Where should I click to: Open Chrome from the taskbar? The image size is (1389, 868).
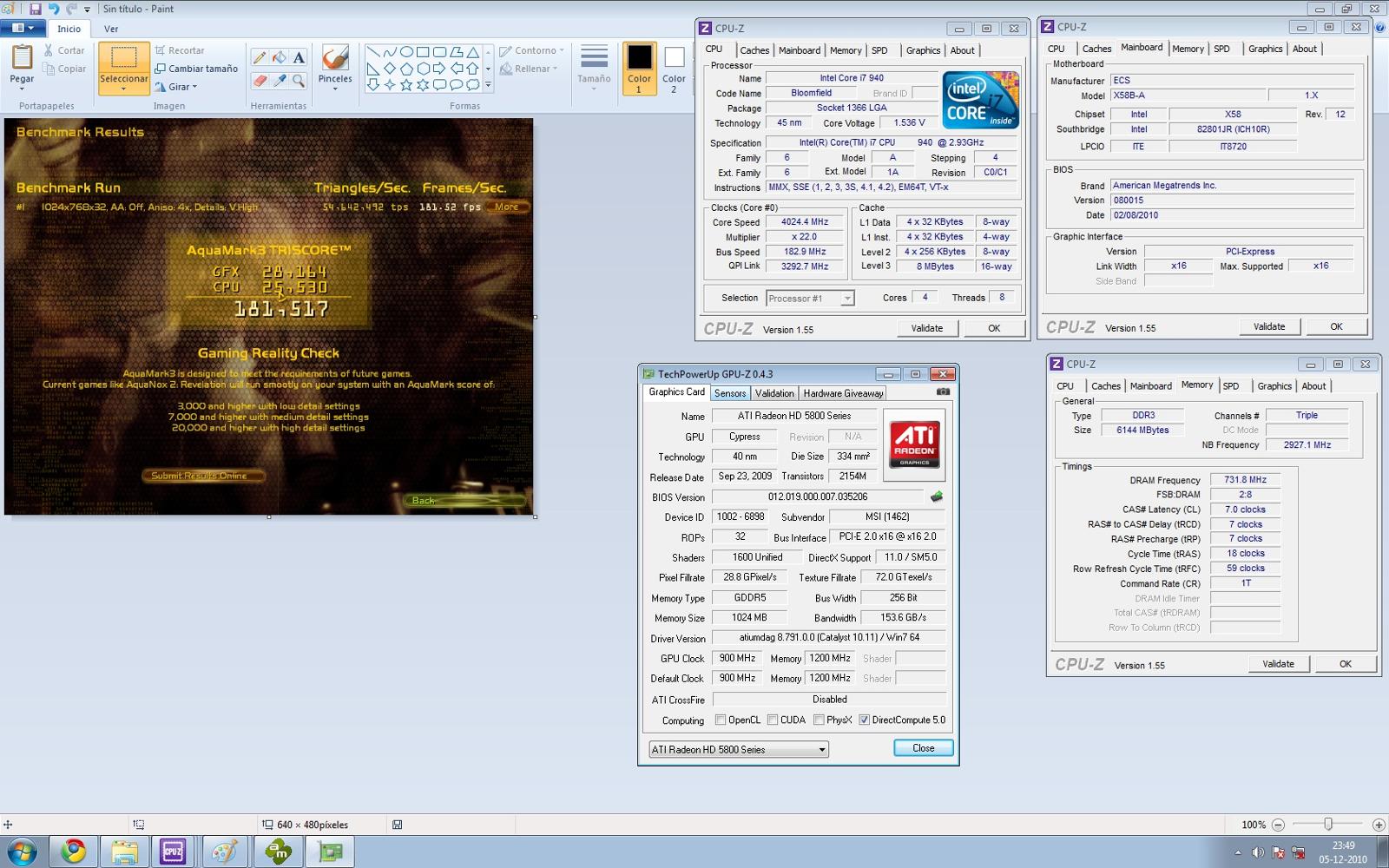point(74,852)
